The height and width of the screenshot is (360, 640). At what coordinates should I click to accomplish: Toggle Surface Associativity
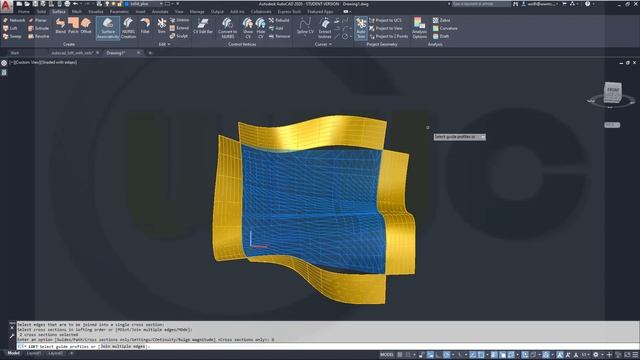[x=108, y=28]
